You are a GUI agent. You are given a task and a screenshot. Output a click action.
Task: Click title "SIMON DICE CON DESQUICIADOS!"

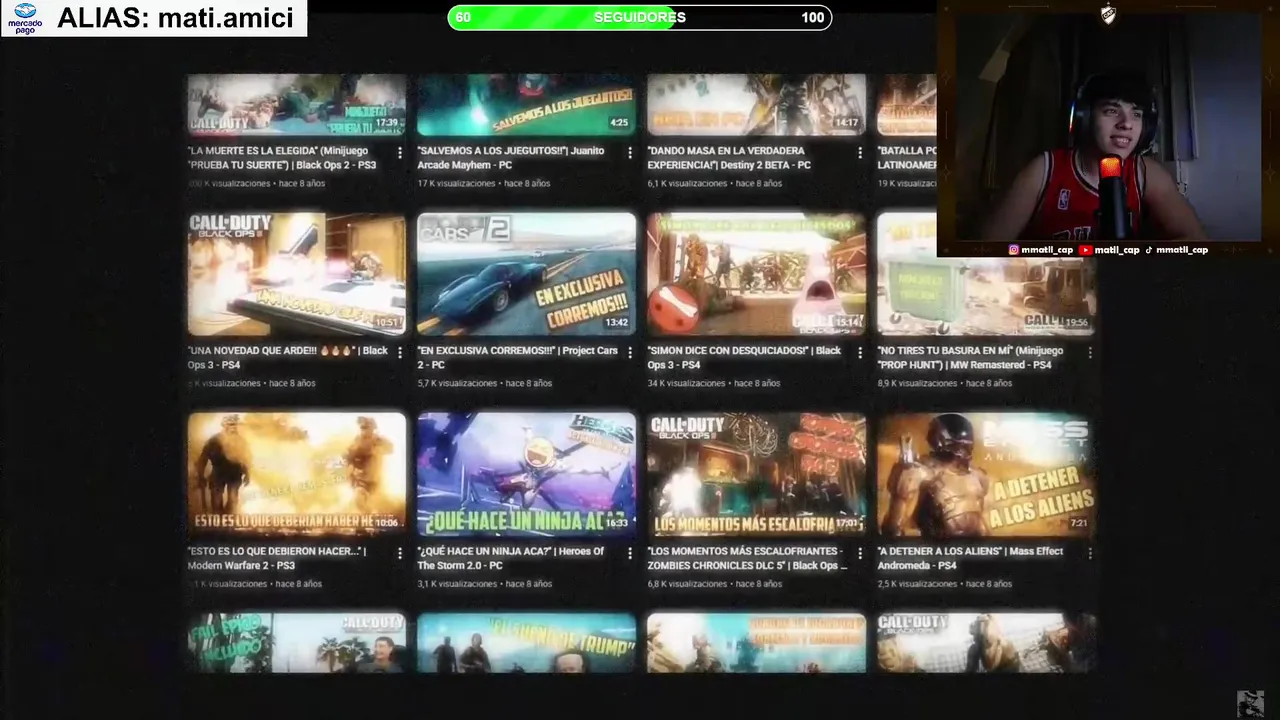coord(744,358)
